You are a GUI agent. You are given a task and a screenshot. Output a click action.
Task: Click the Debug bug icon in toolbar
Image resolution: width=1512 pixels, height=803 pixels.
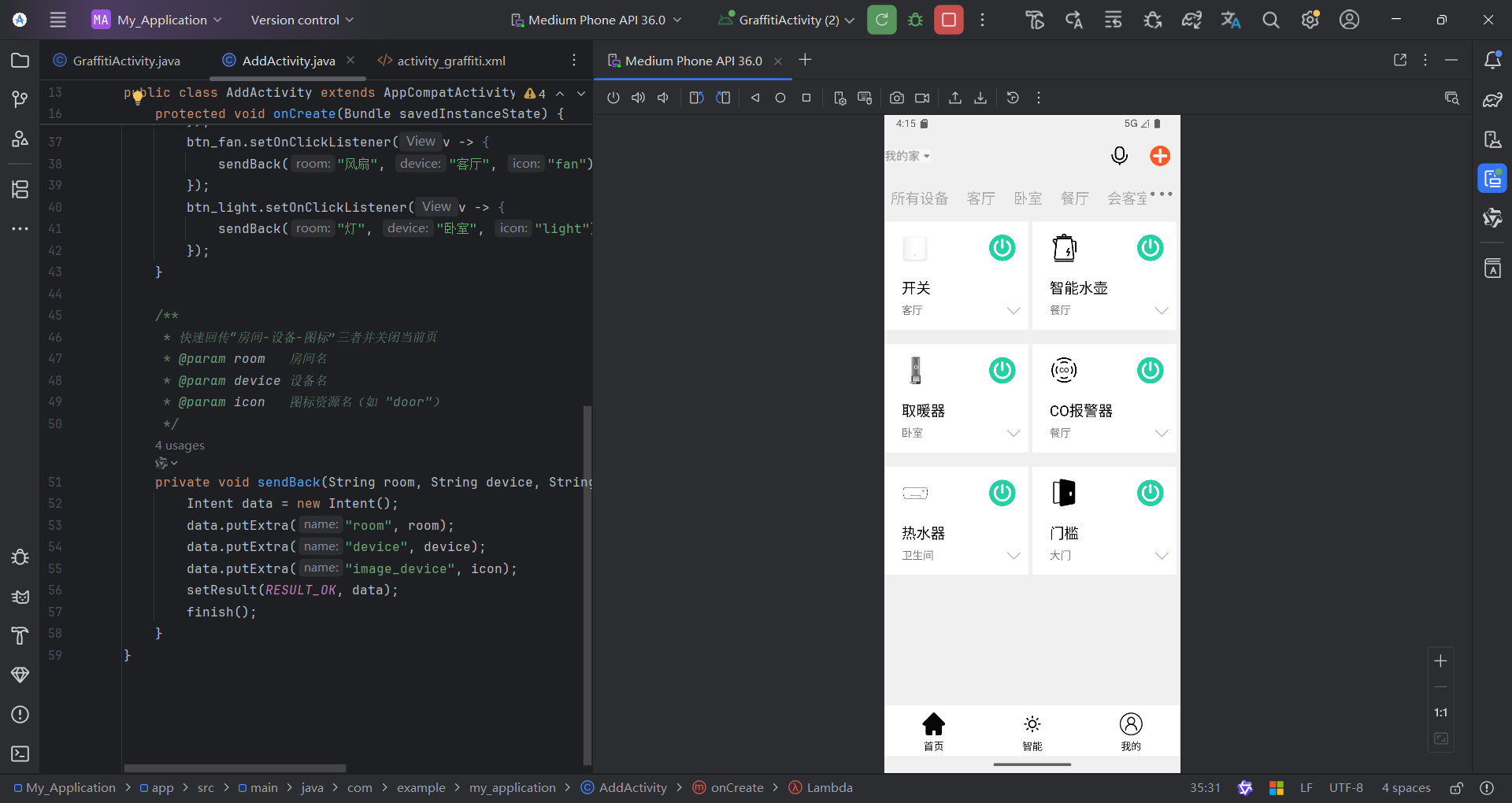pyautogui.click(x=915, y=20)
